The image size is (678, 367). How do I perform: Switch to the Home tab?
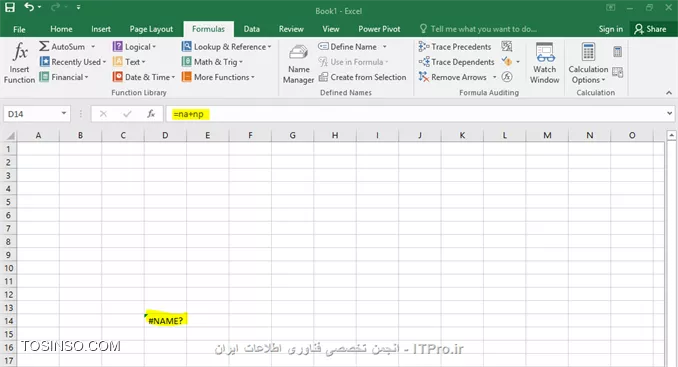point(61,29)
